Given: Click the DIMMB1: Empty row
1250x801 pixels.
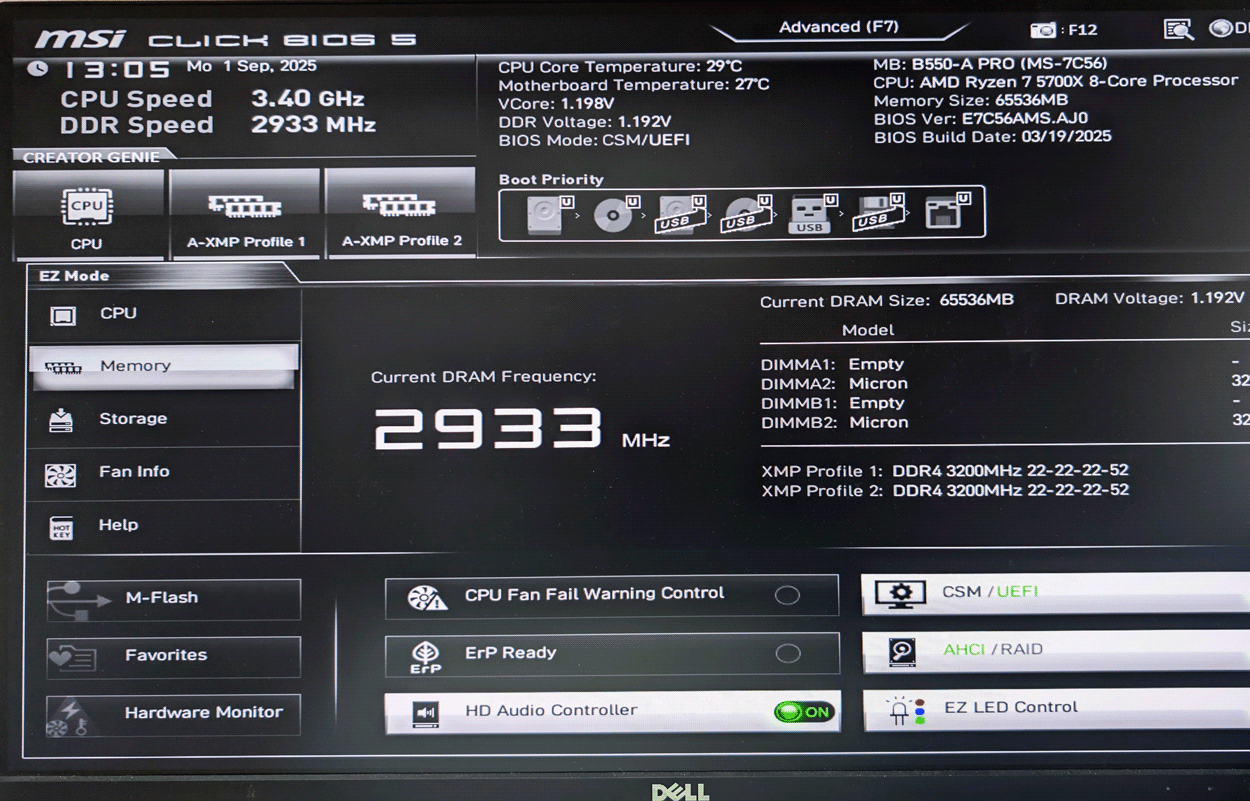Looking at the screenshot, I should coord(832,403).
